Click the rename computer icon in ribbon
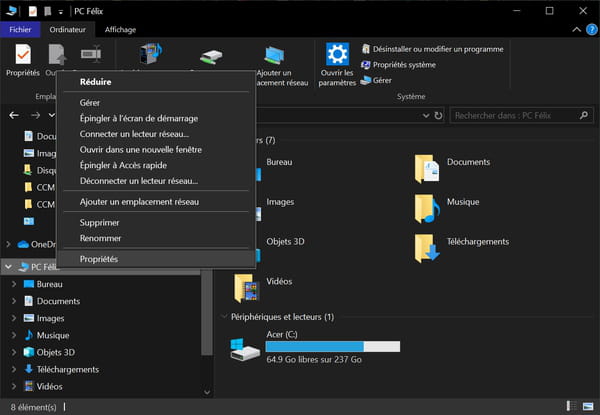 click(91, 54)
